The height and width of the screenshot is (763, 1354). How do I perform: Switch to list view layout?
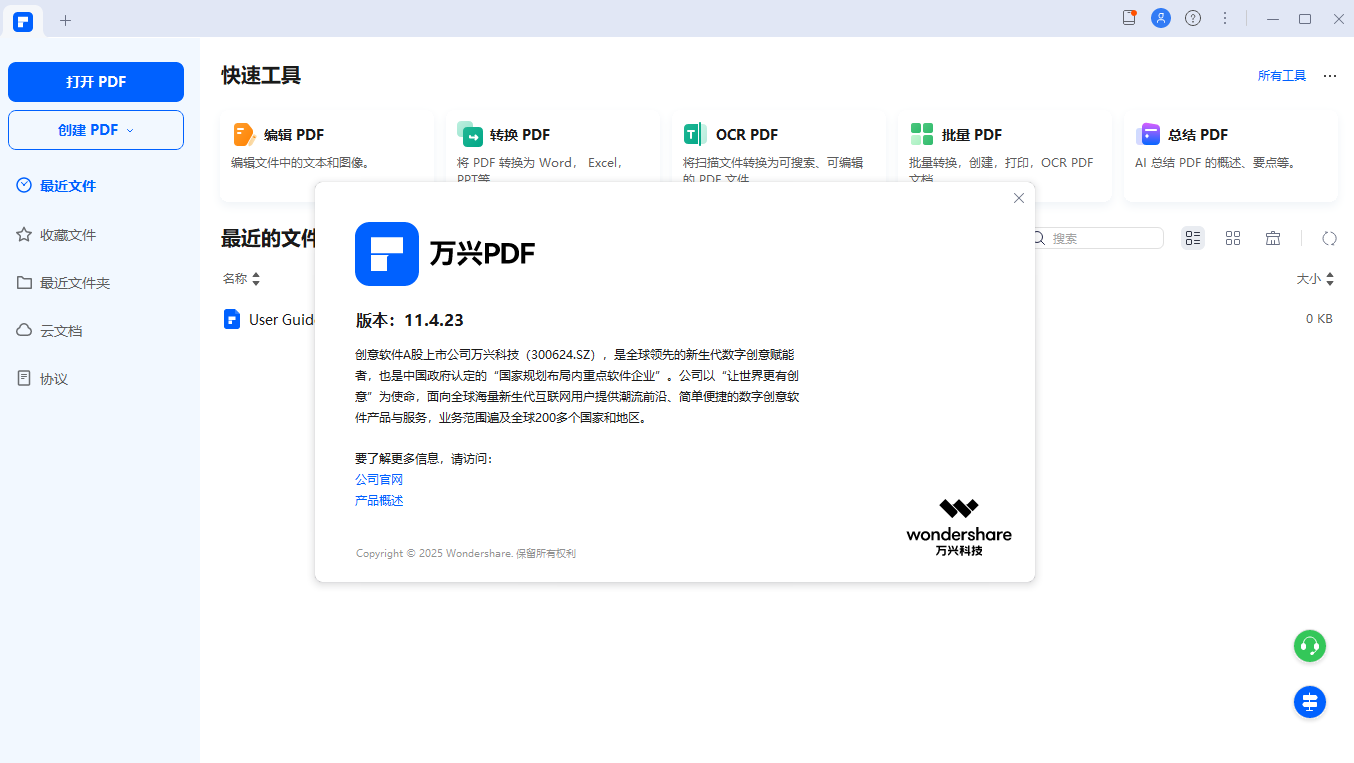[x=1193, y=238]
